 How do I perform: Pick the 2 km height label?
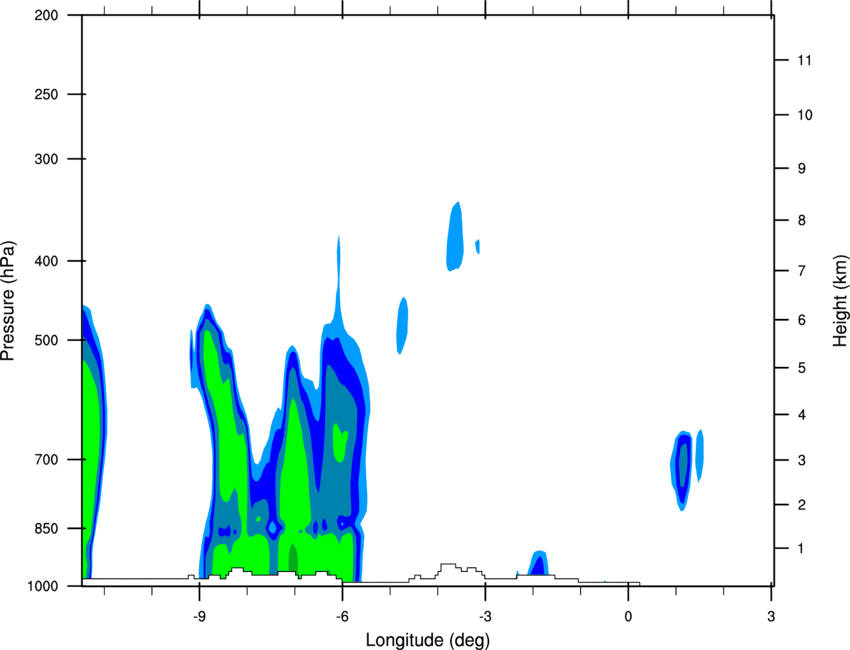(801, 505)
